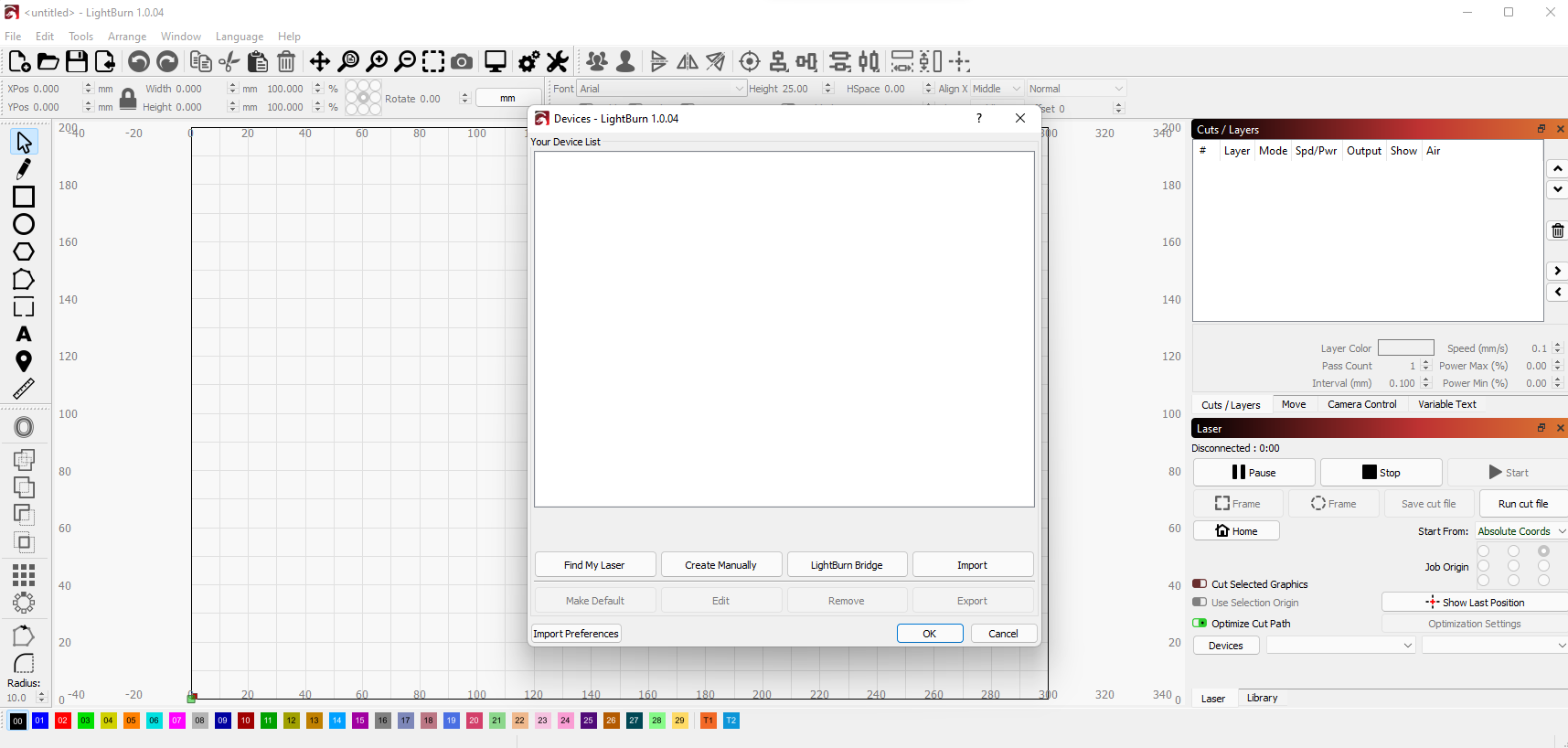The width and height of the screenshot is (1568, 748).
Task: Open Settings gears icon
Action: (528, 61)
